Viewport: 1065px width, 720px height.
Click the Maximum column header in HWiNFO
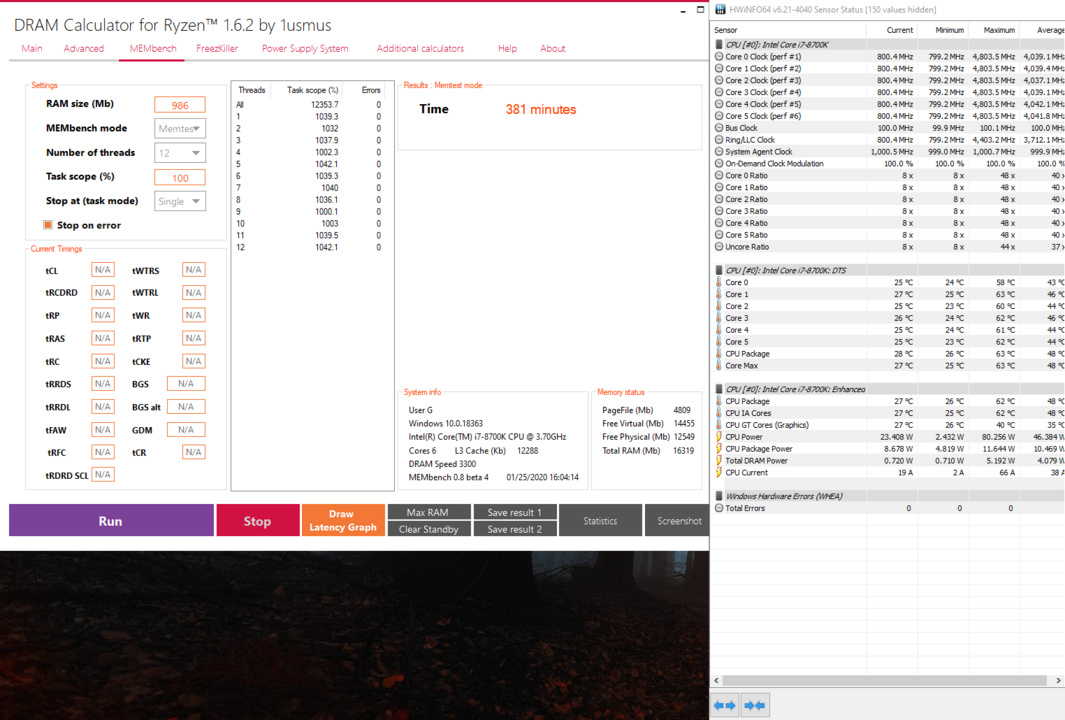pos(994,30)
